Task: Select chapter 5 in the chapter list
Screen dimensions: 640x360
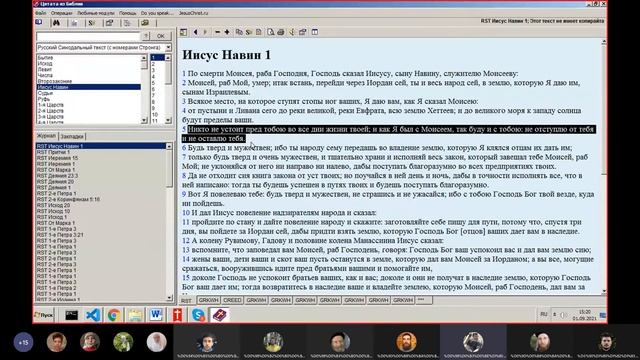Action: point(153,83)
